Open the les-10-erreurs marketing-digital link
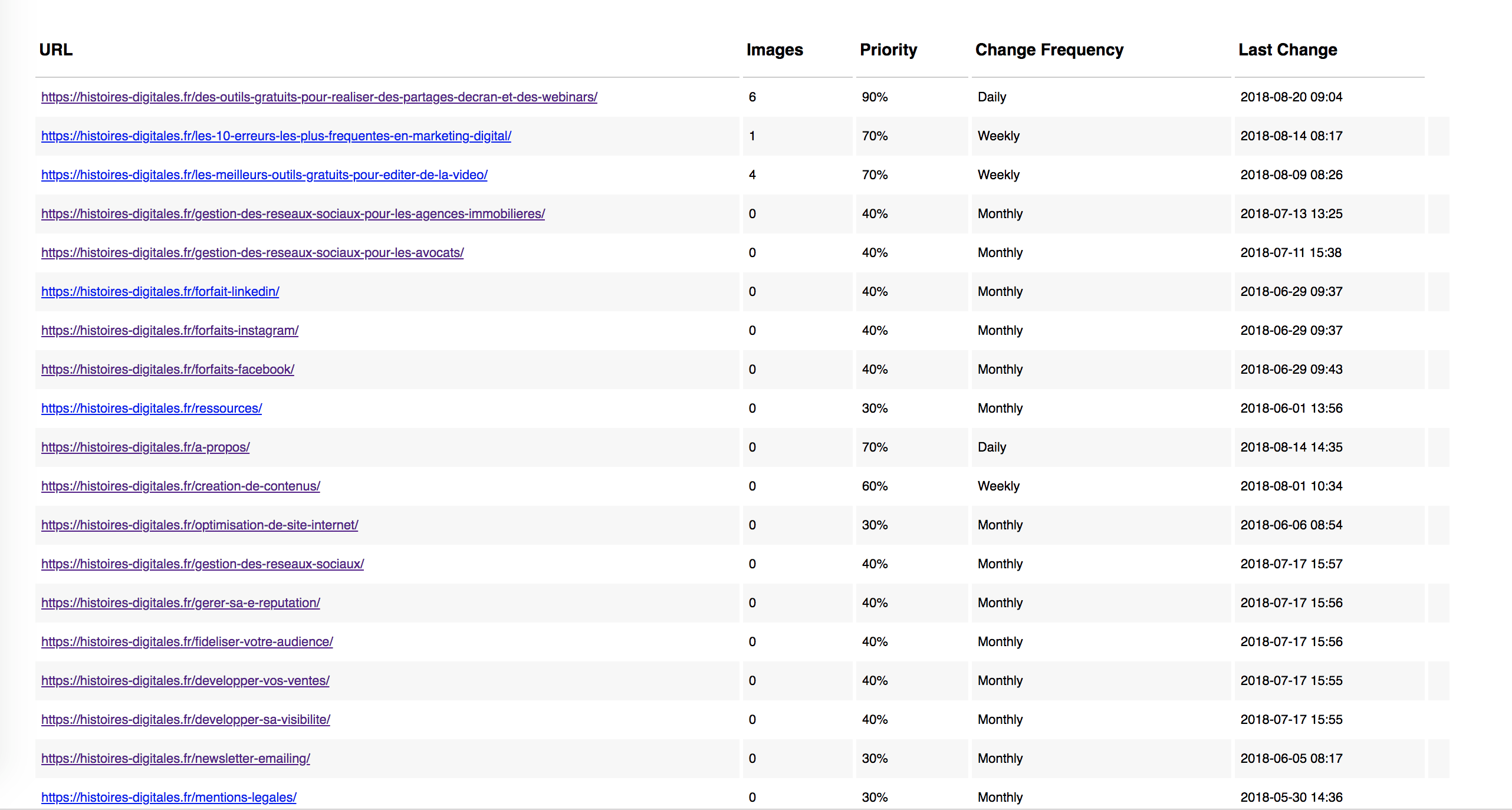The height and width of the screenshot is (810, 1512). [x=276, y=136]
